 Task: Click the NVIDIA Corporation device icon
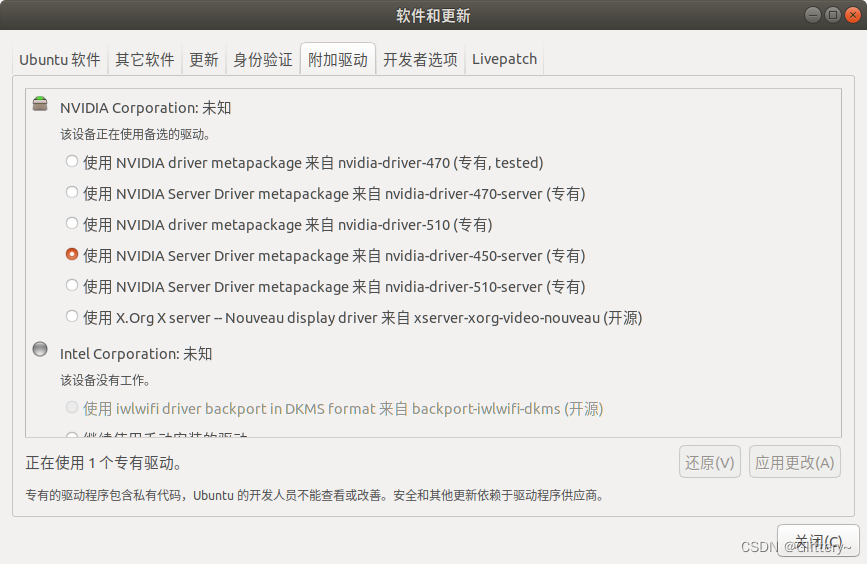pos(40,103)
